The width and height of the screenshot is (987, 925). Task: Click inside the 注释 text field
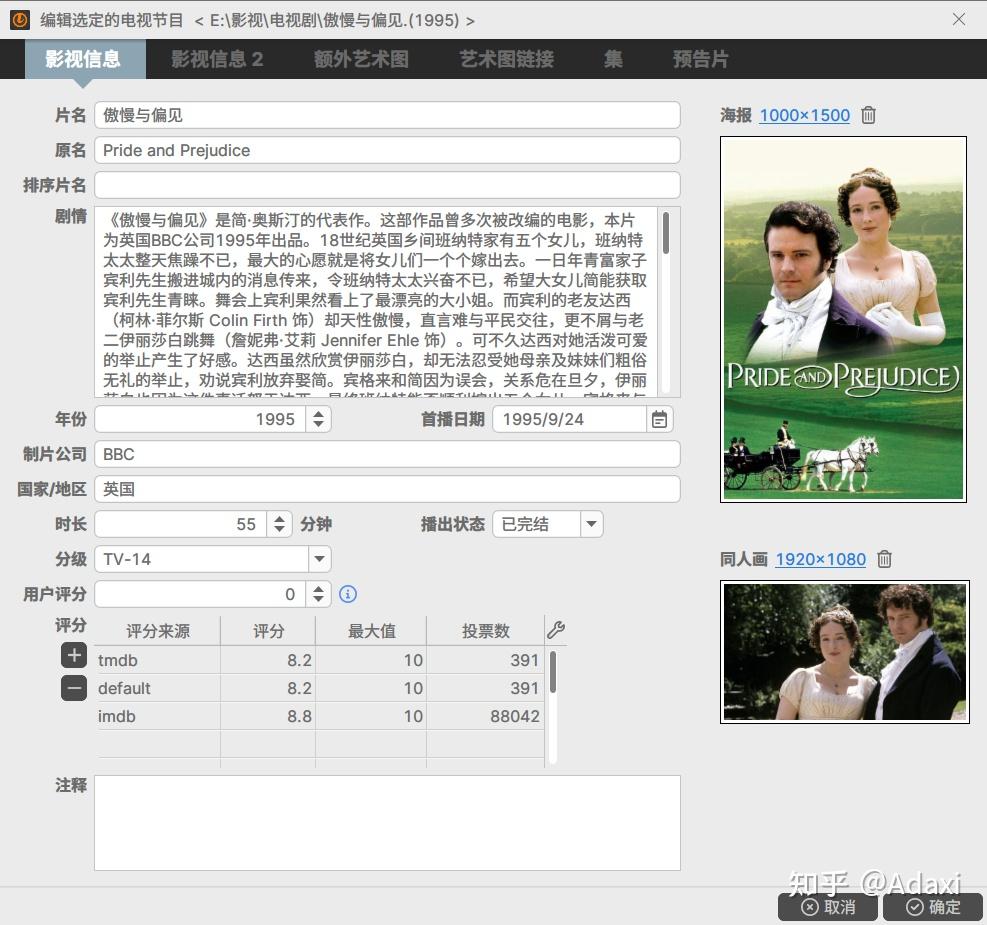click(385, 820)
